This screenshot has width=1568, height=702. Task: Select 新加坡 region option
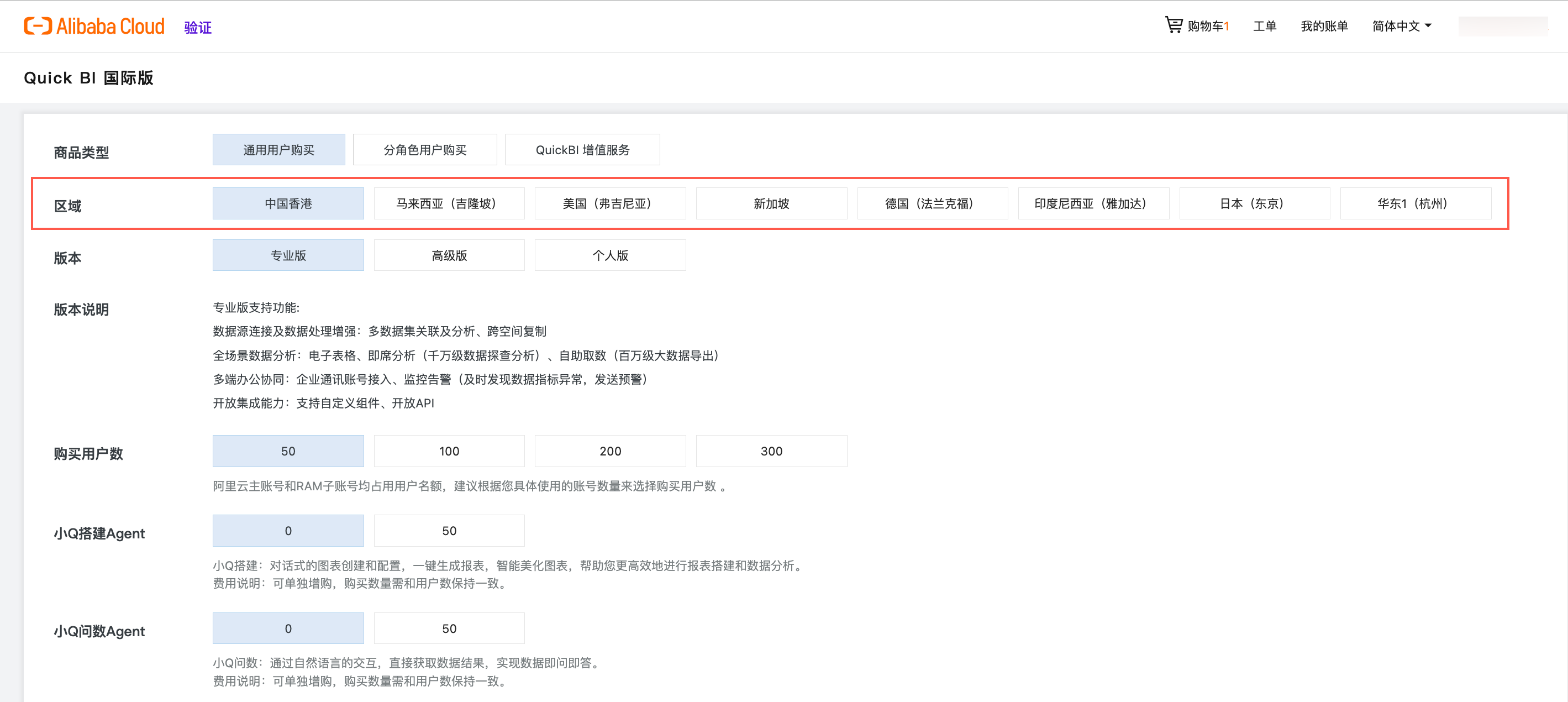point(771,203)
